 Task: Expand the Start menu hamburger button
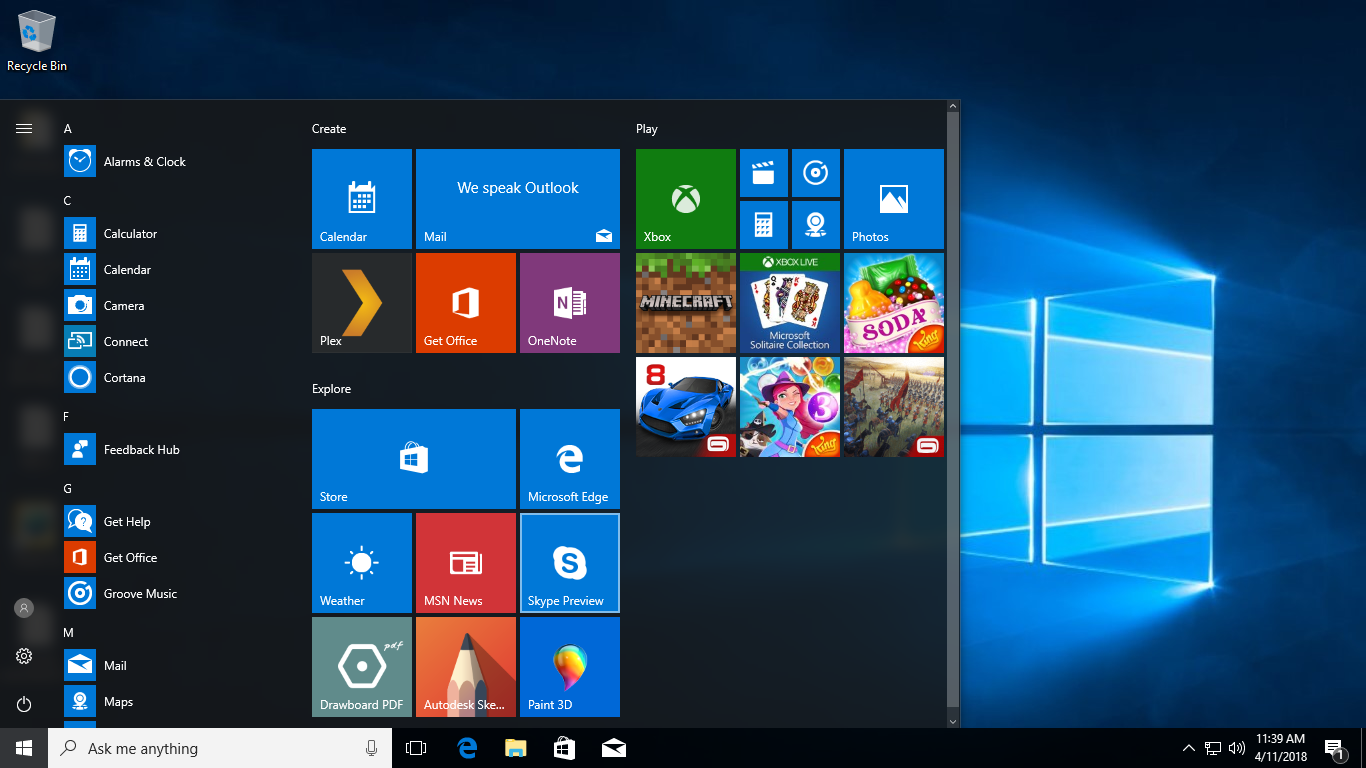point(24,128)
